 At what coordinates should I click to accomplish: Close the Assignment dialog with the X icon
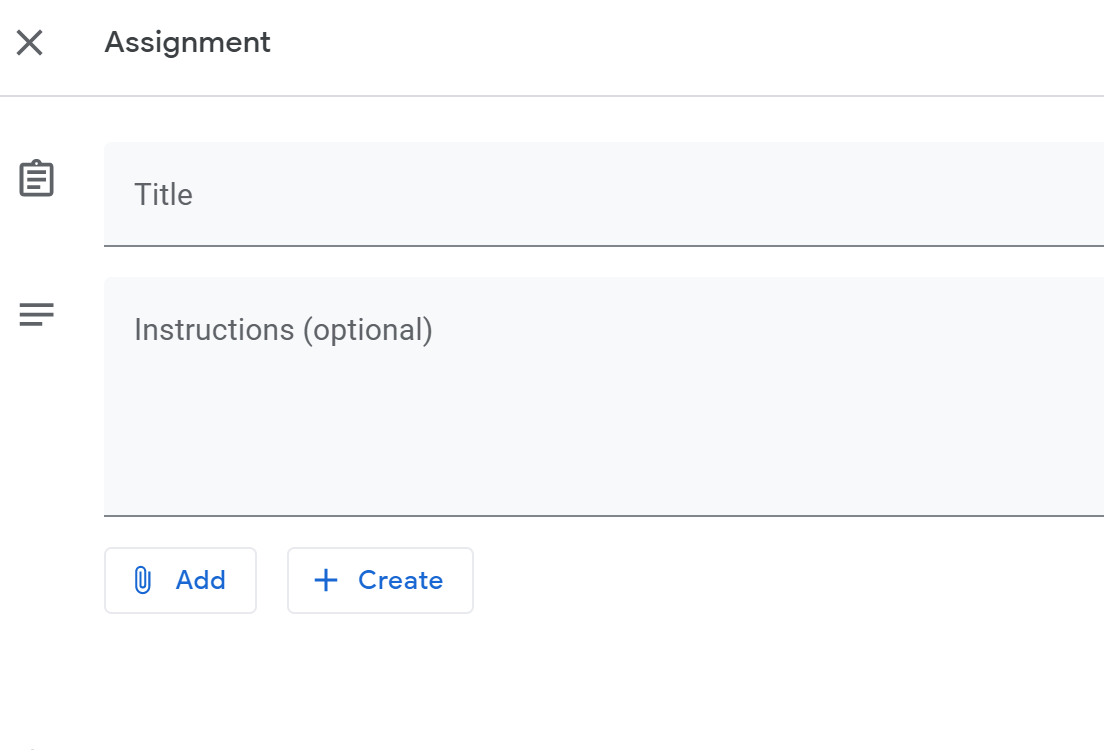30,43
